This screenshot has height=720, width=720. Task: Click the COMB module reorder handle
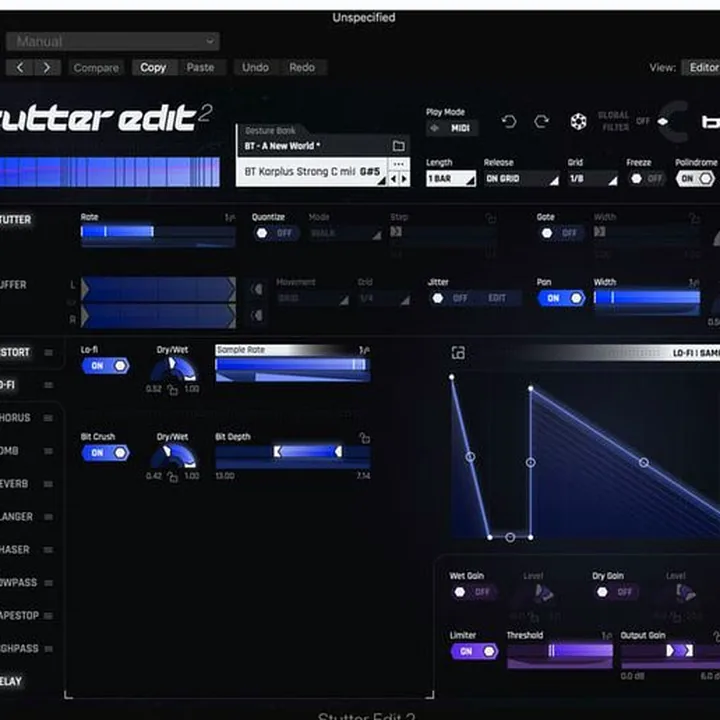tap(48, 451)
